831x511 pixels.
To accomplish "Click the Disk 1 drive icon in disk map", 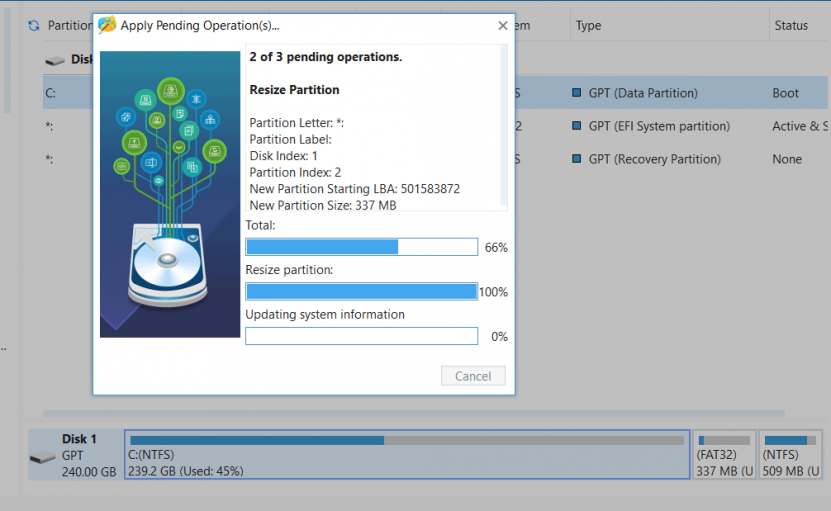I will (x=43, y=457).
